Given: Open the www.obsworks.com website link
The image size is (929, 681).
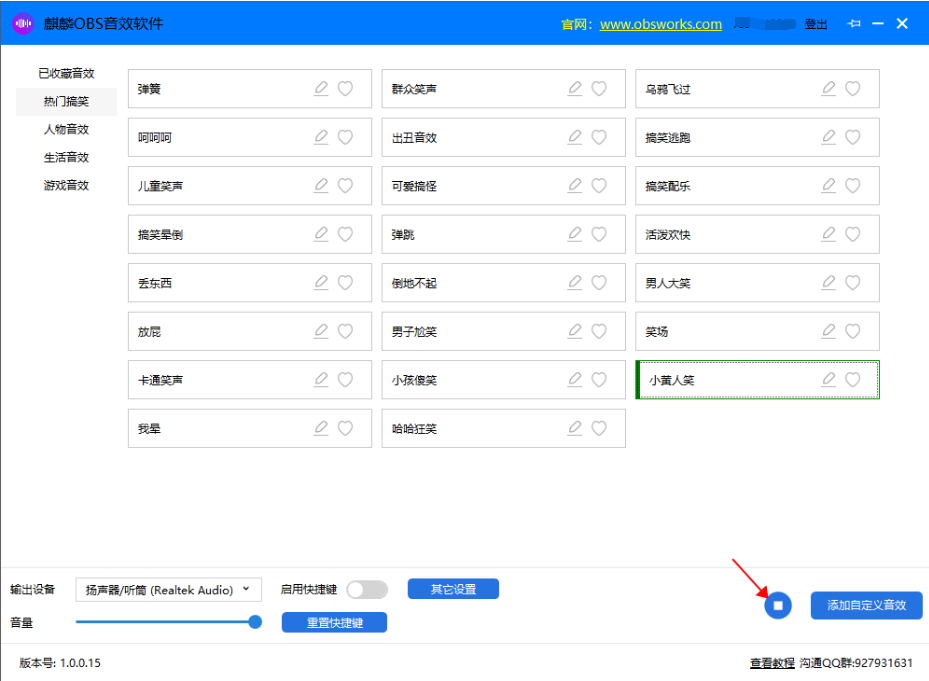Looking at the screenshot, I should [x=660, y=24].
